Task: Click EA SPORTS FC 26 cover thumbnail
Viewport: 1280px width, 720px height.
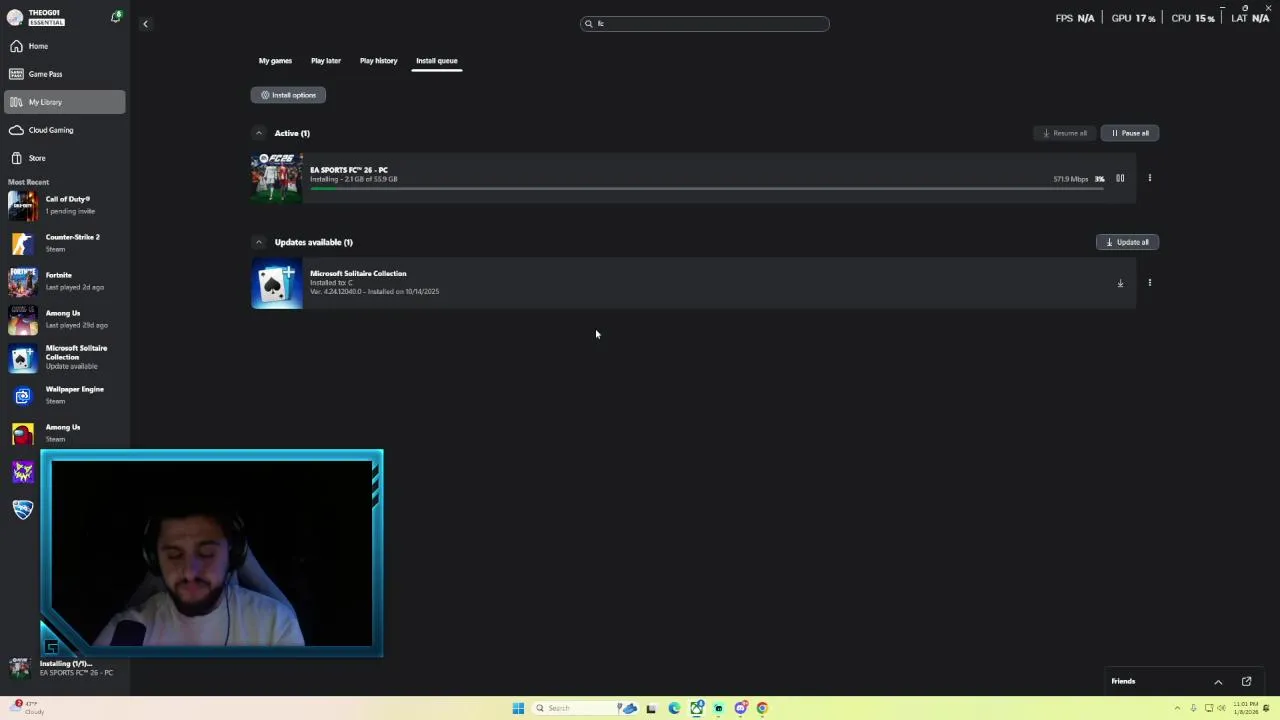Action: pos(277,178)
